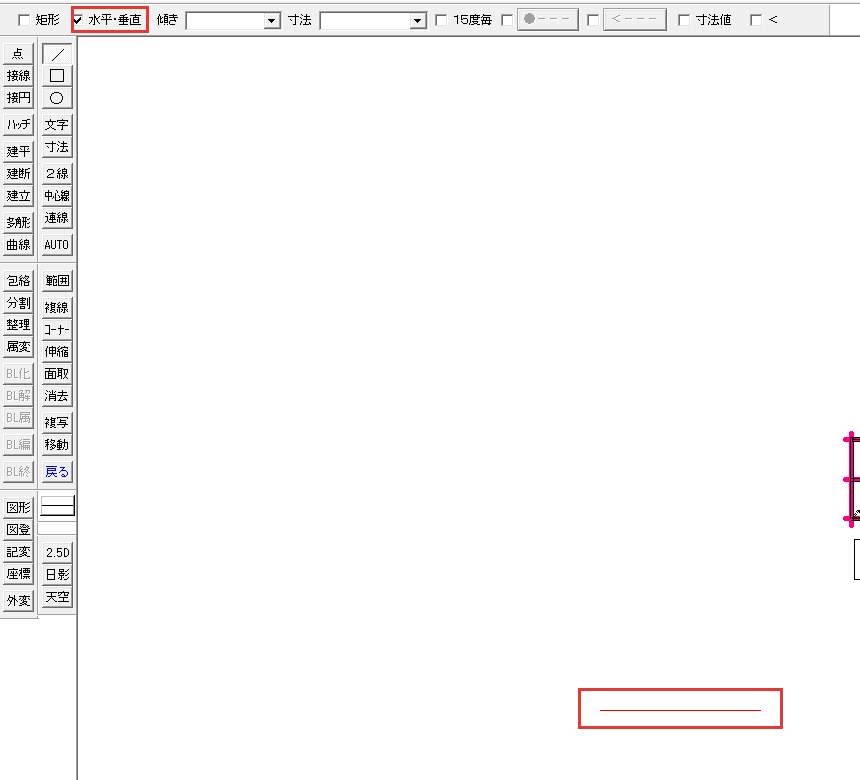Select the 寸法 dimension tool
Viewport: 860px width, 780px height.
[x=57, y=147]
